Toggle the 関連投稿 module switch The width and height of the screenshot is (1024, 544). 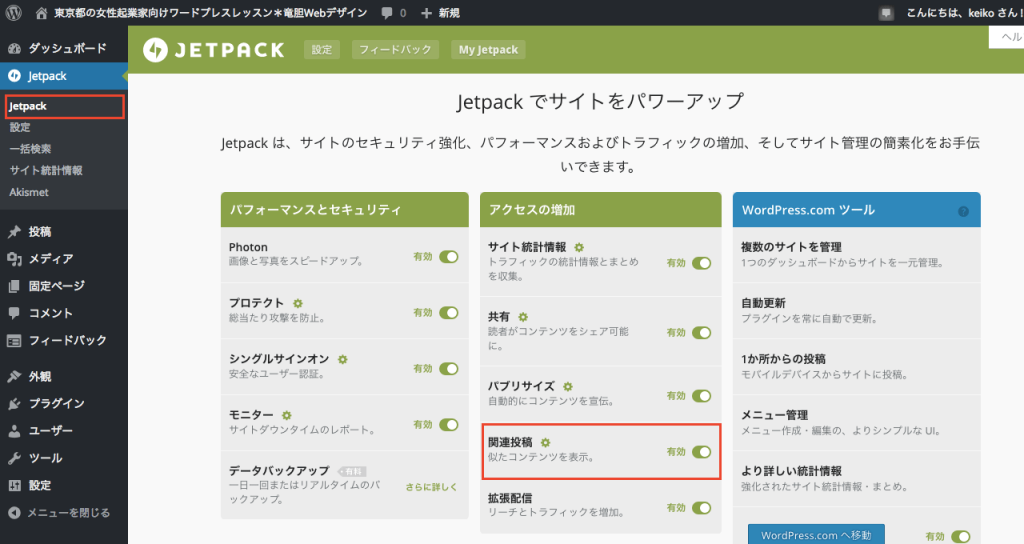coord(701,452)
